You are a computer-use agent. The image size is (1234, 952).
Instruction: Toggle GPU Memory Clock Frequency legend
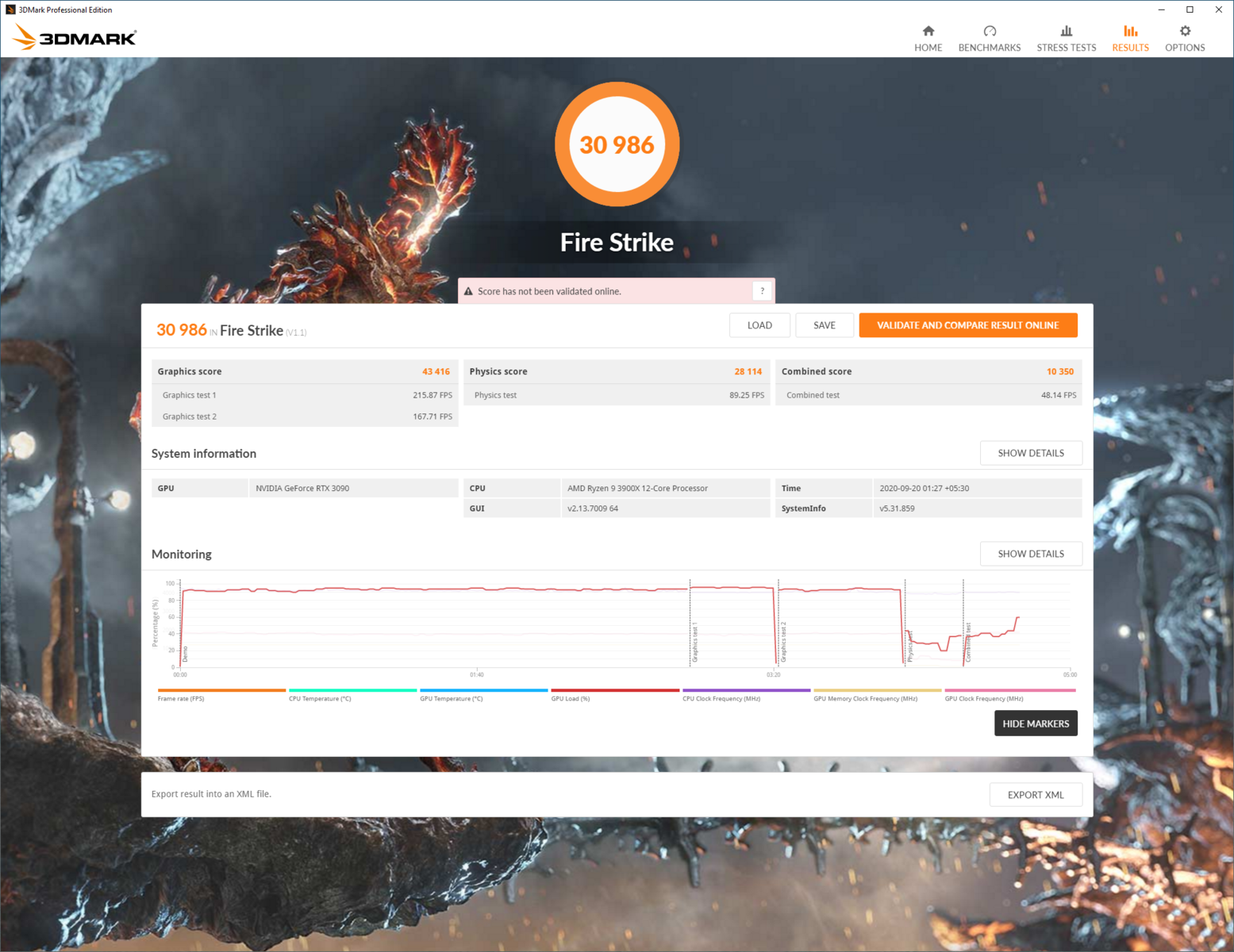click(x=877, y=695)
